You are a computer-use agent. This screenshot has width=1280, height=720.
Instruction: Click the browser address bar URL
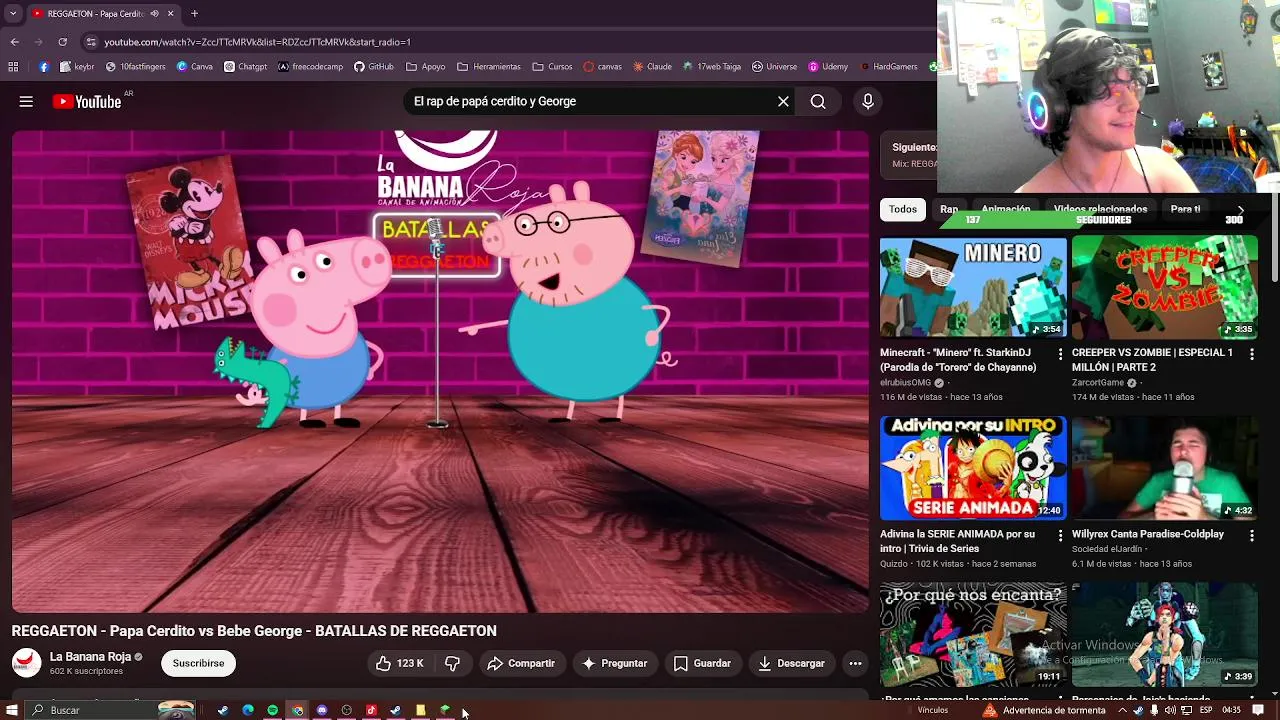[x=257, y=42]
